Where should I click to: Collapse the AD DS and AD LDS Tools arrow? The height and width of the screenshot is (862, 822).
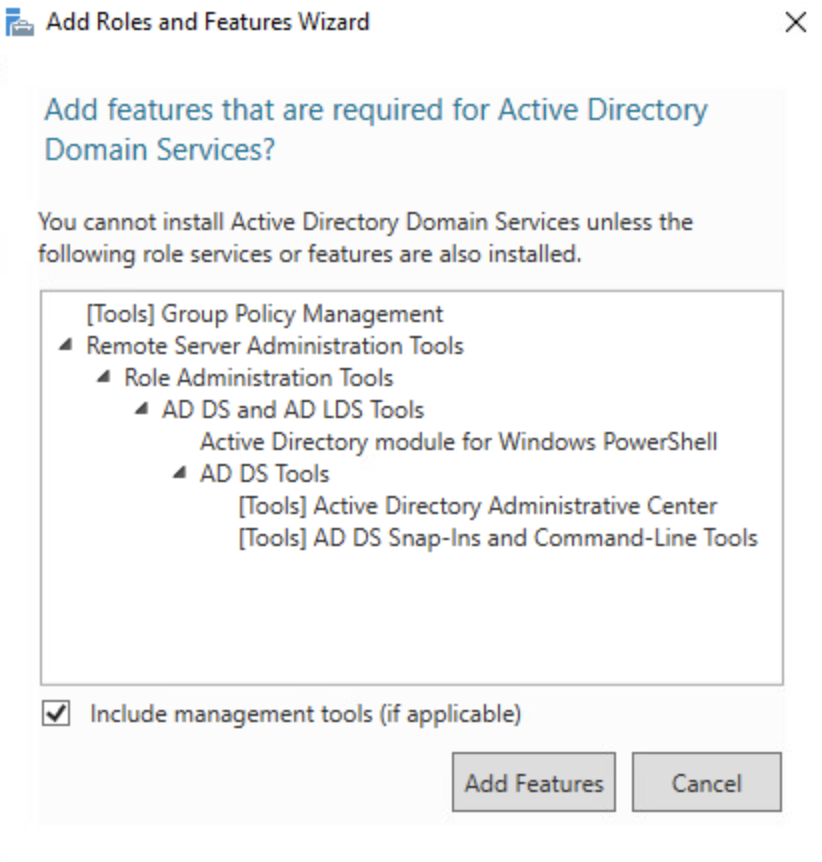tap(142, 410)
